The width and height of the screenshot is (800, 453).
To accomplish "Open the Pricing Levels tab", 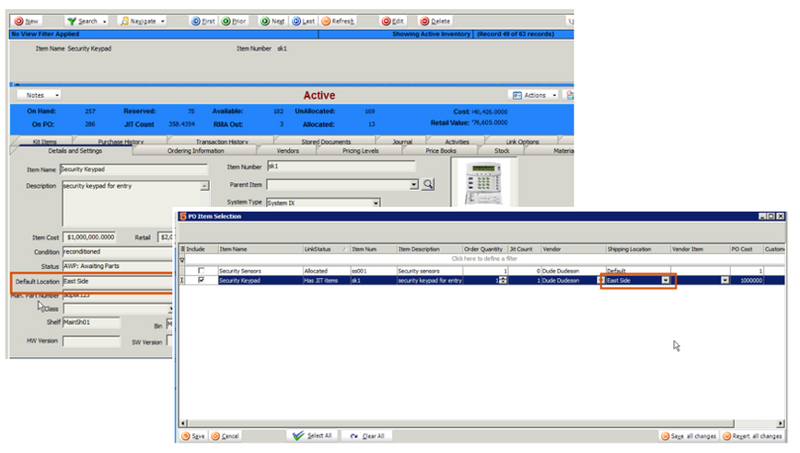I will tap(360, 151).
